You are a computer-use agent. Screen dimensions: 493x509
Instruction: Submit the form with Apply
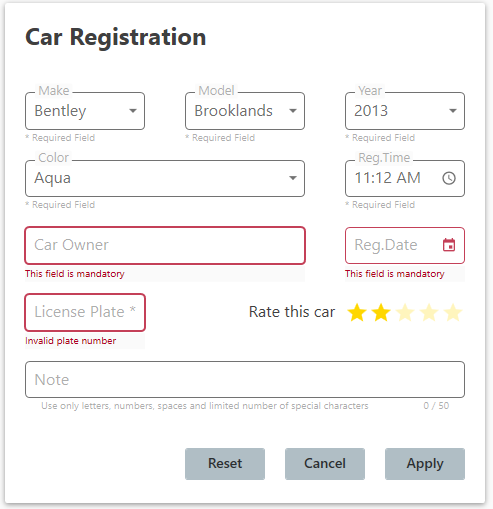(425, 464)
